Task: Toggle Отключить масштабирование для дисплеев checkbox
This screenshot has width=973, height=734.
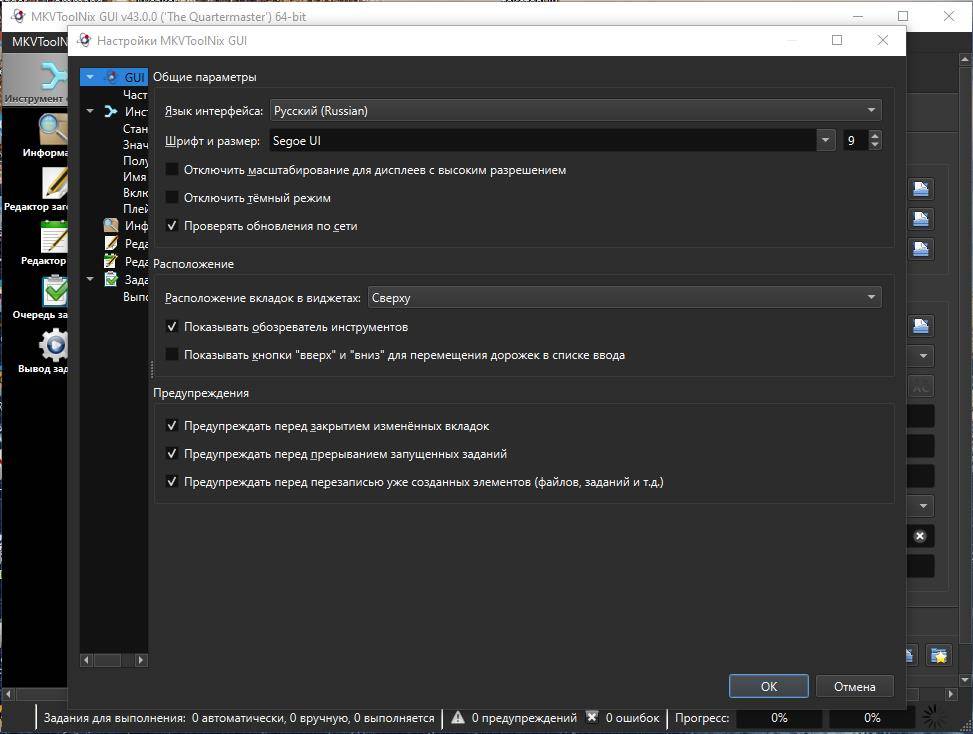Action: coord(172,169)
